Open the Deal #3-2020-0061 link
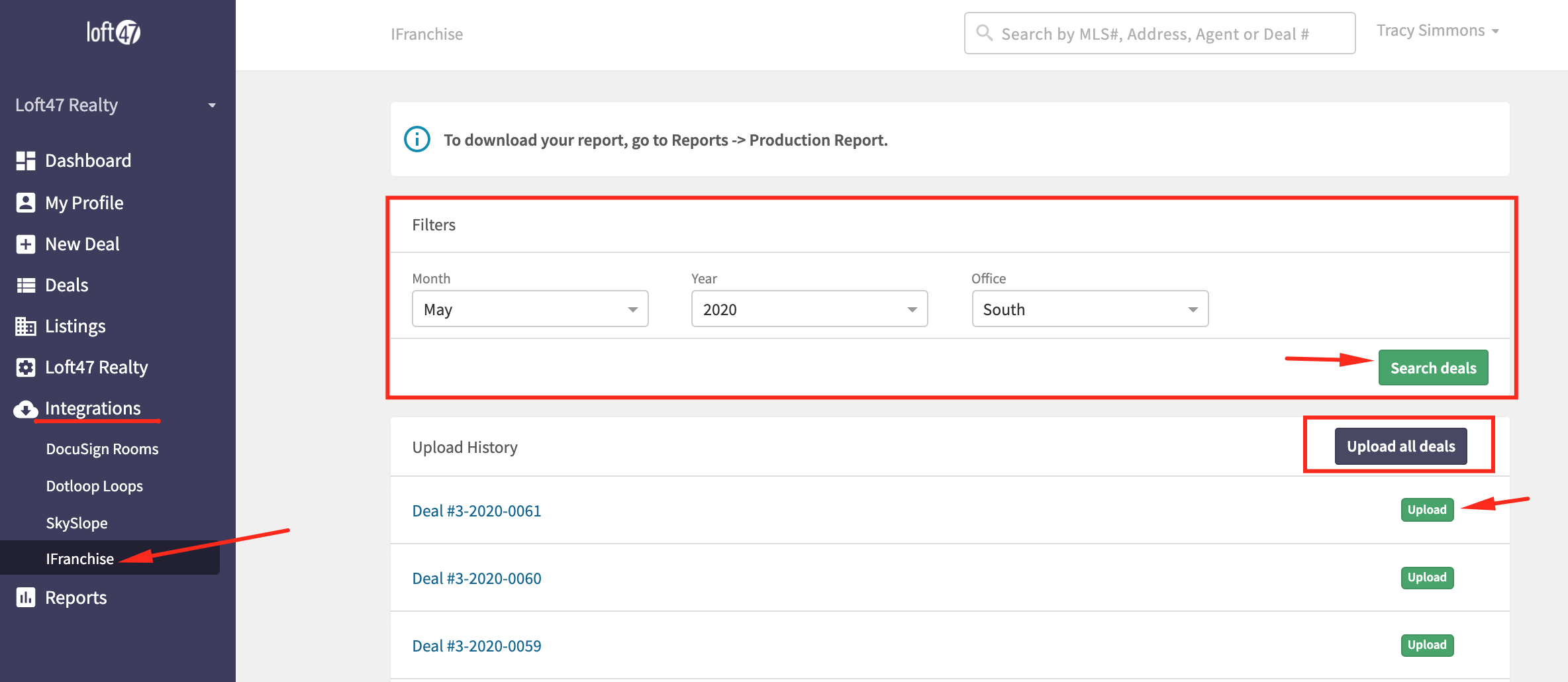This screenshot has height=682, width=1568. pyautogui.click(x=477, y=511)
